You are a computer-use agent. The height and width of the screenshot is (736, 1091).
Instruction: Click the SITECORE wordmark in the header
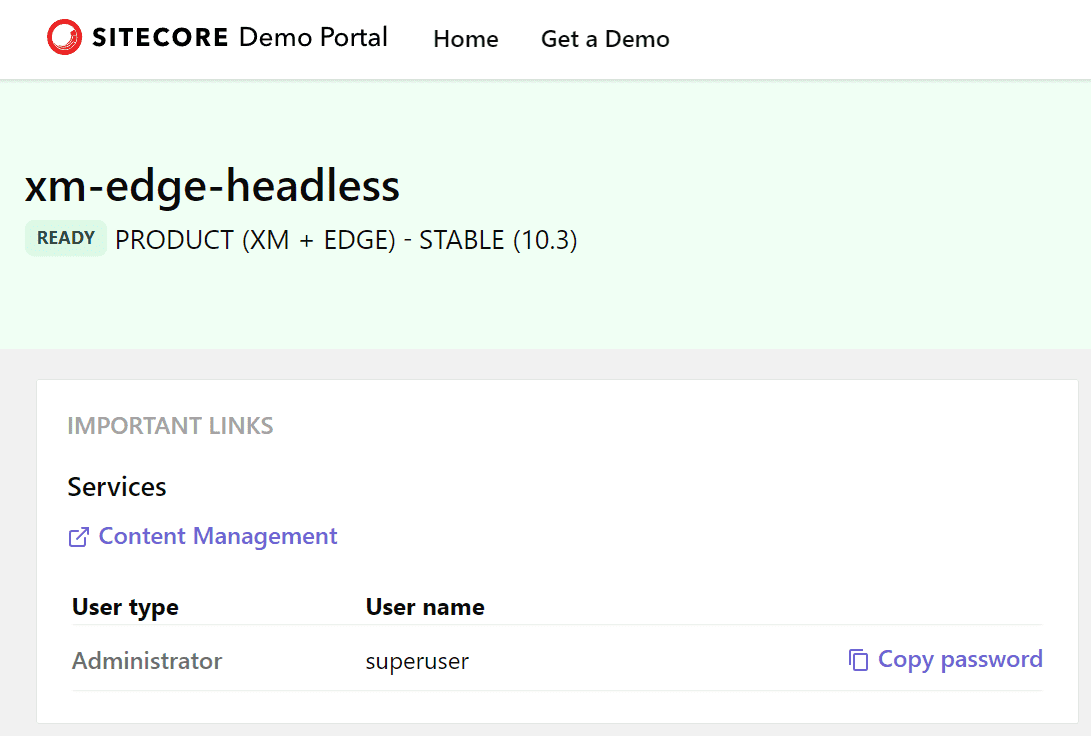point(160,38)
